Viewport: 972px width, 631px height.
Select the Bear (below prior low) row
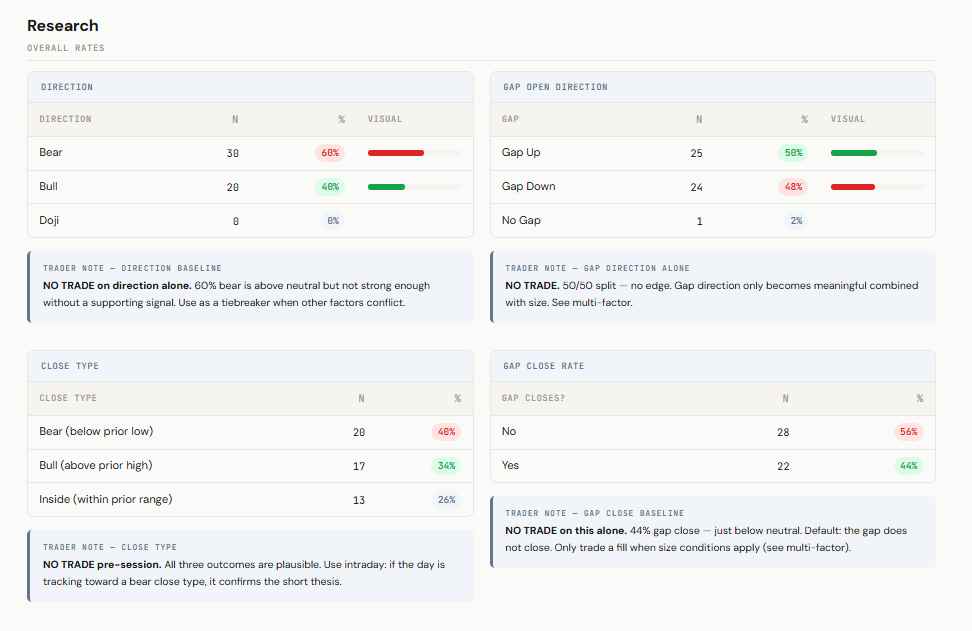click(x=96, y=432)
